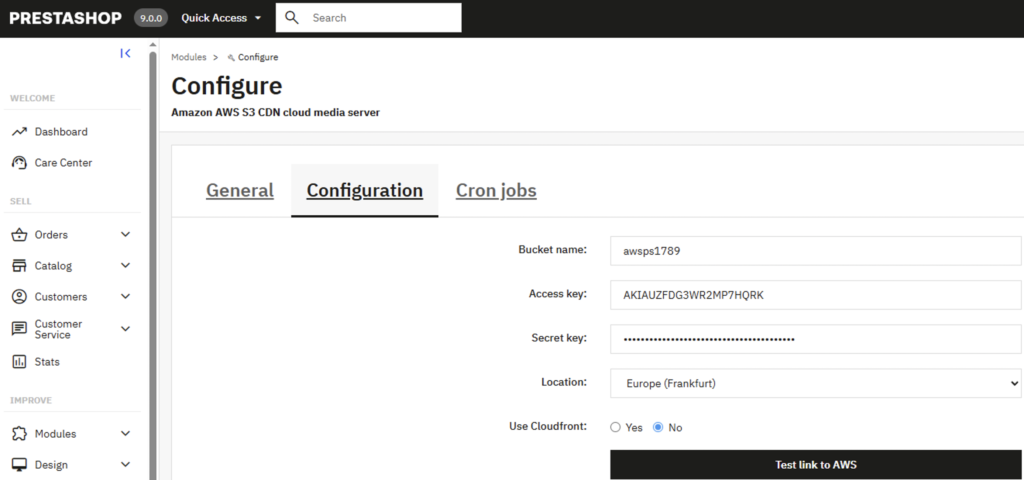Switch to the Configuration tab
The image size is (1024, 480).
coord(364,190)
